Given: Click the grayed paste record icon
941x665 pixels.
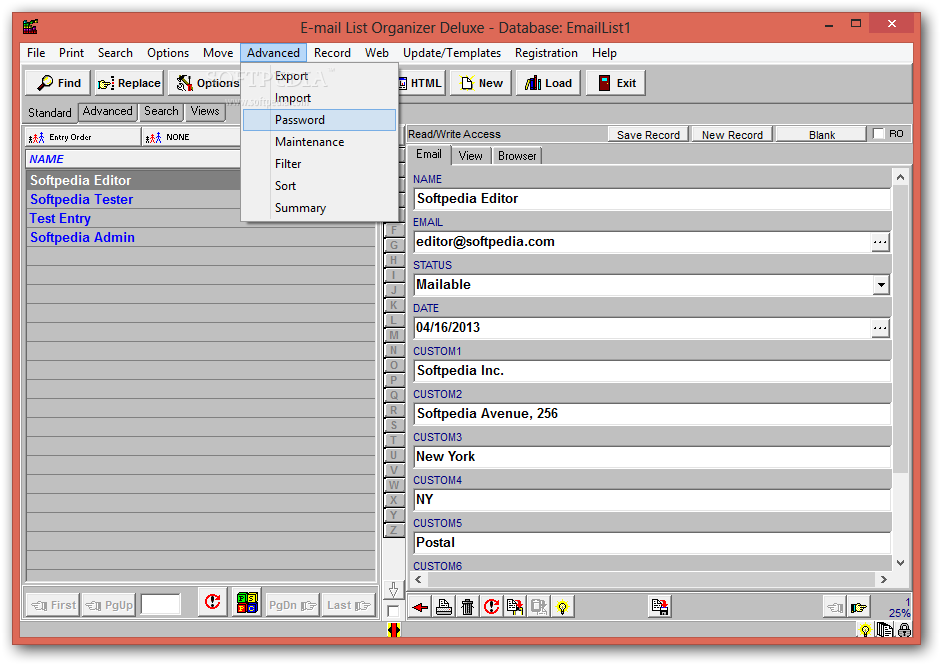Looking at the screenshot, I should click(x=539, y=607).
